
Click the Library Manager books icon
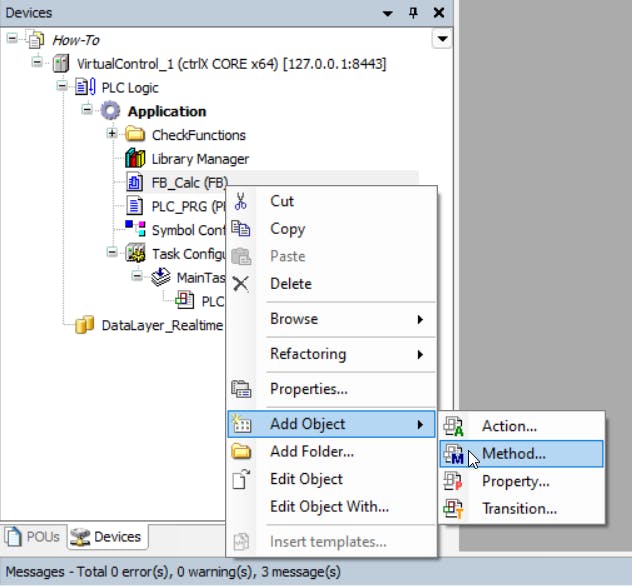[x=135, y=159]
